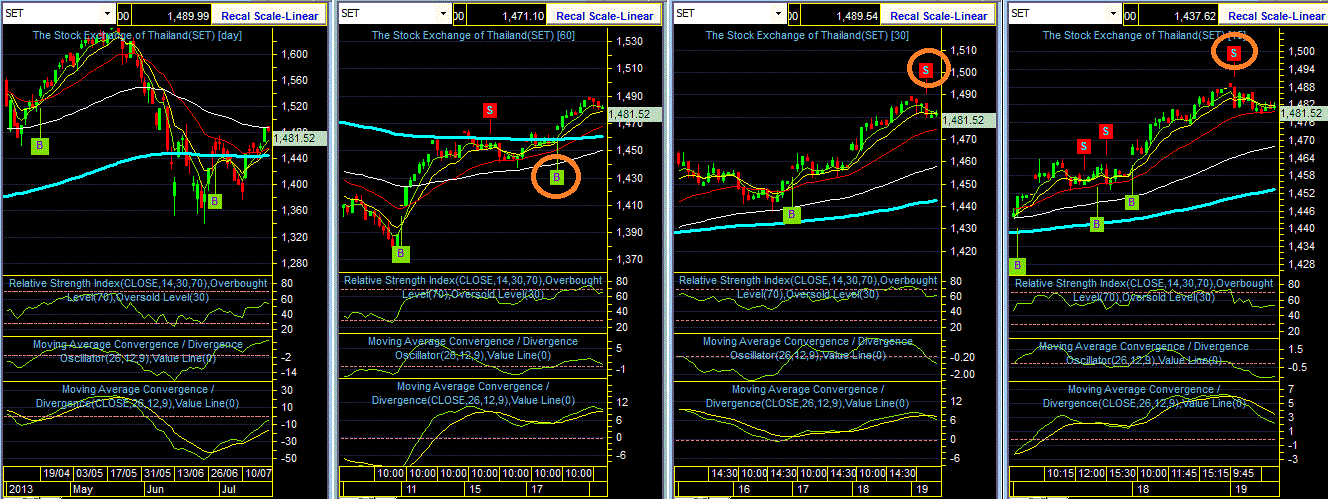
Task: Select the red S sell marker on the [60] chart
Action: 491,109
